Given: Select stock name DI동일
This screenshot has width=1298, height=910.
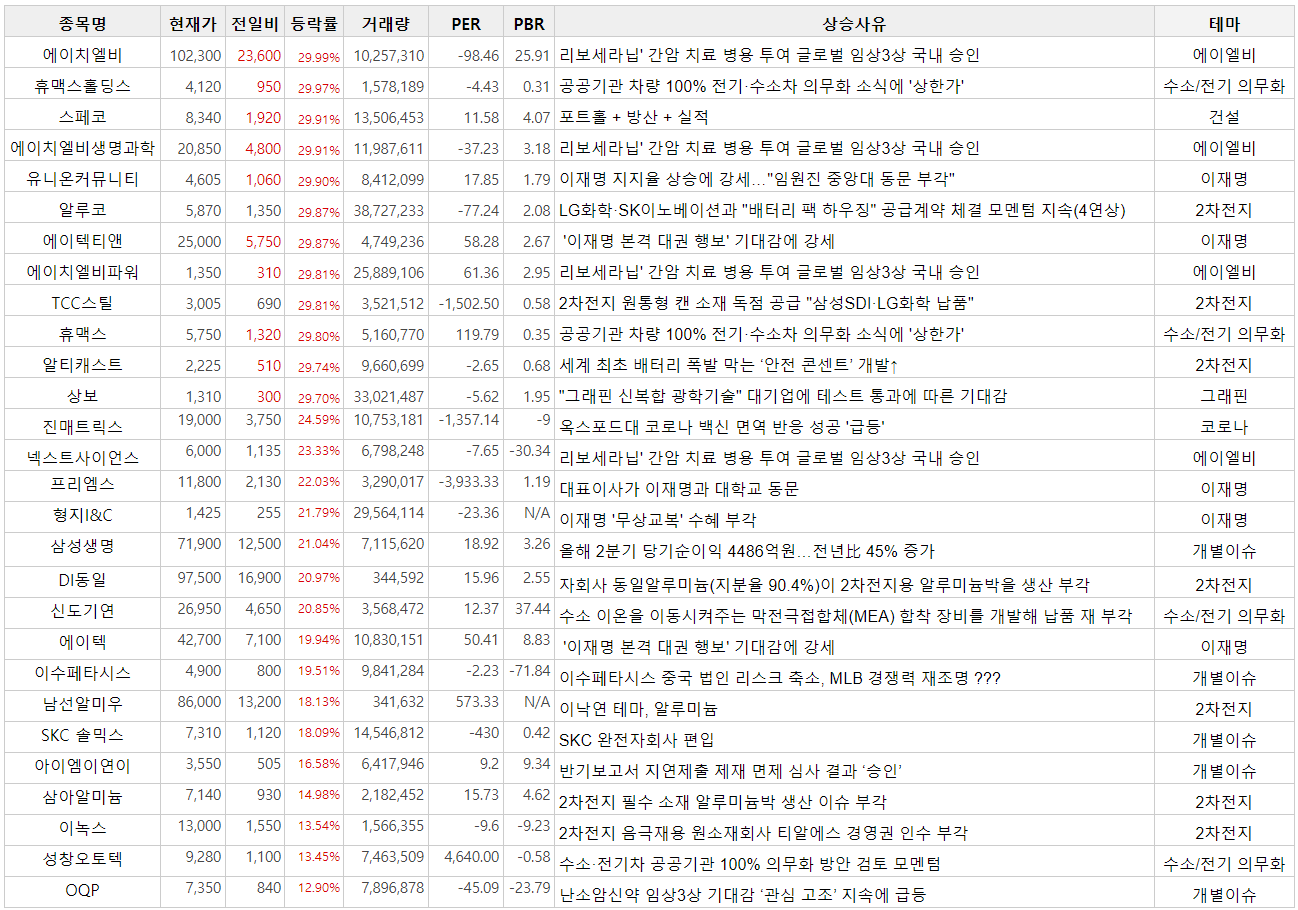Looking at the screenshot, I should 82,579.
